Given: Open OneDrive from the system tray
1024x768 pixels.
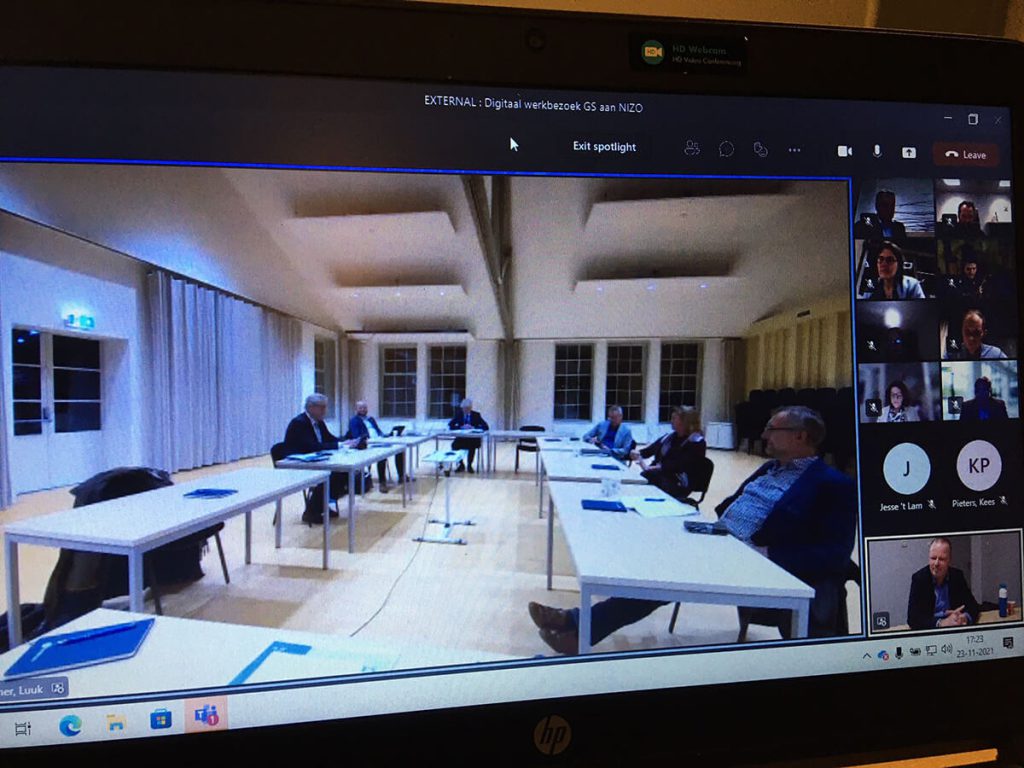Looking at the screenshot, I should [x=883, y=655].
